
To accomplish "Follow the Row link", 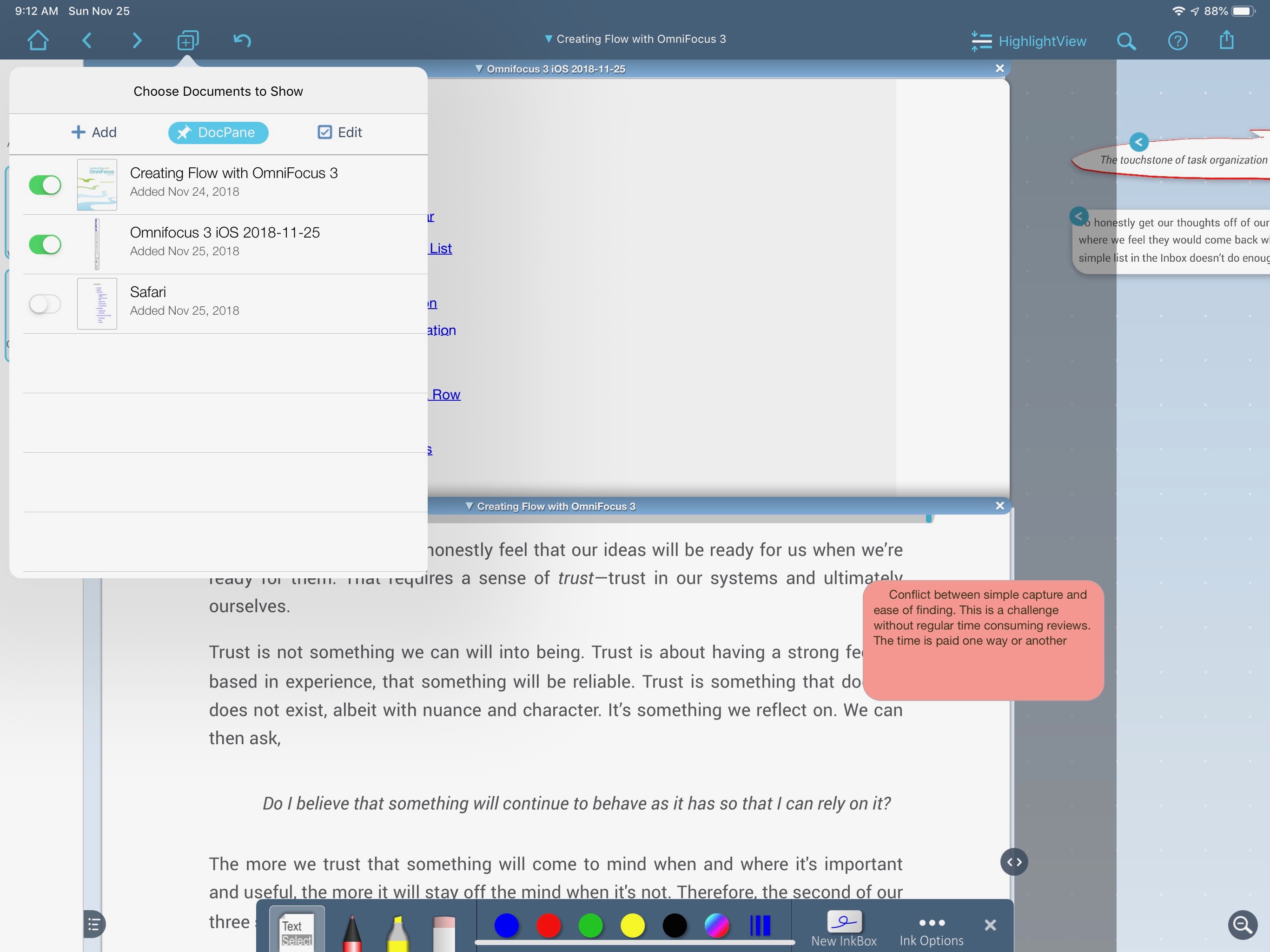I will (x=444, y=395).
